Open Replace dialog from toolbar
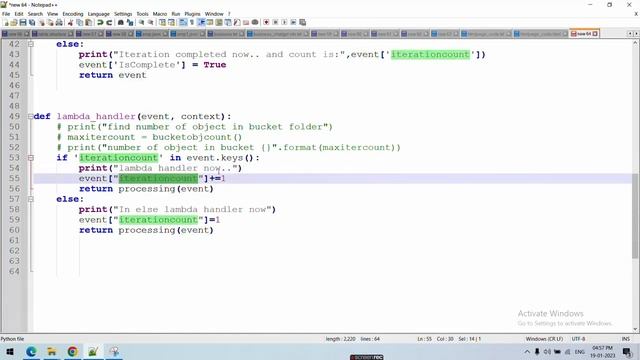Screen dimensions: 640x360 (130, 22)
